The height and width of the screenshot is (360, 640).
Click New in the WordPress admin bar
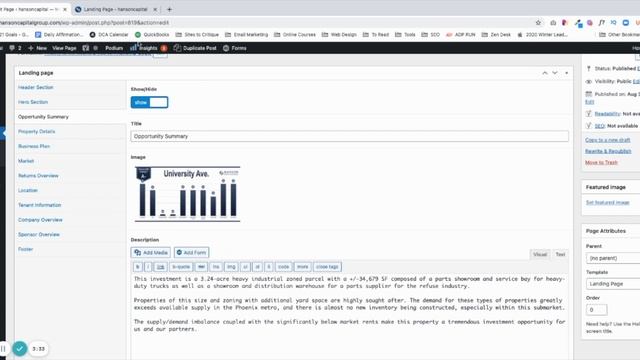(37, 48)
